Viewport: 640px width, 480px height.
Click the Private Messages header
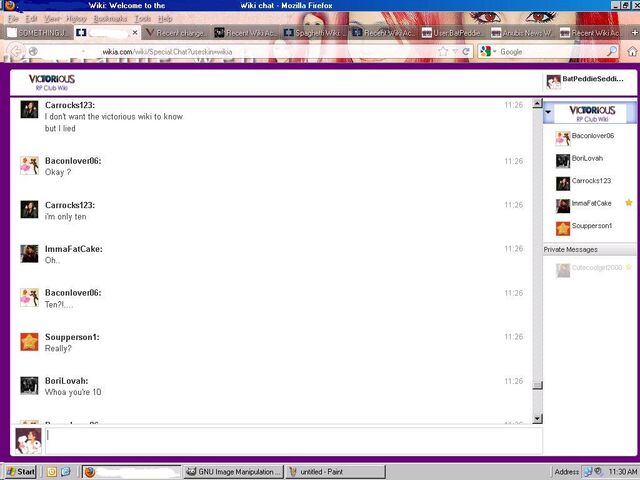point(589,249)
